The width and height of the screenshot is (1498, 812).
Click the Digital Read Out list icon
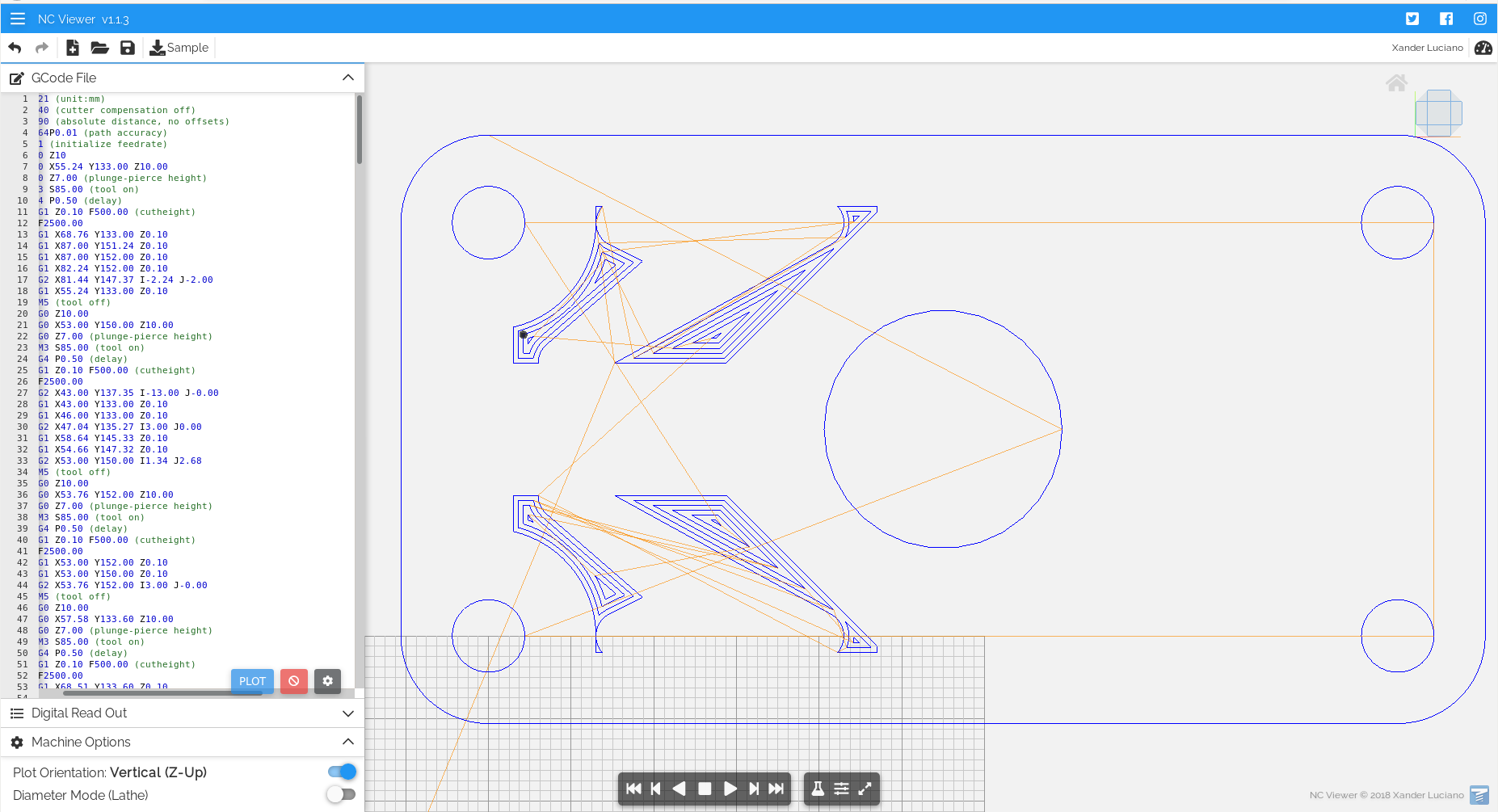[x=16, y=713]
